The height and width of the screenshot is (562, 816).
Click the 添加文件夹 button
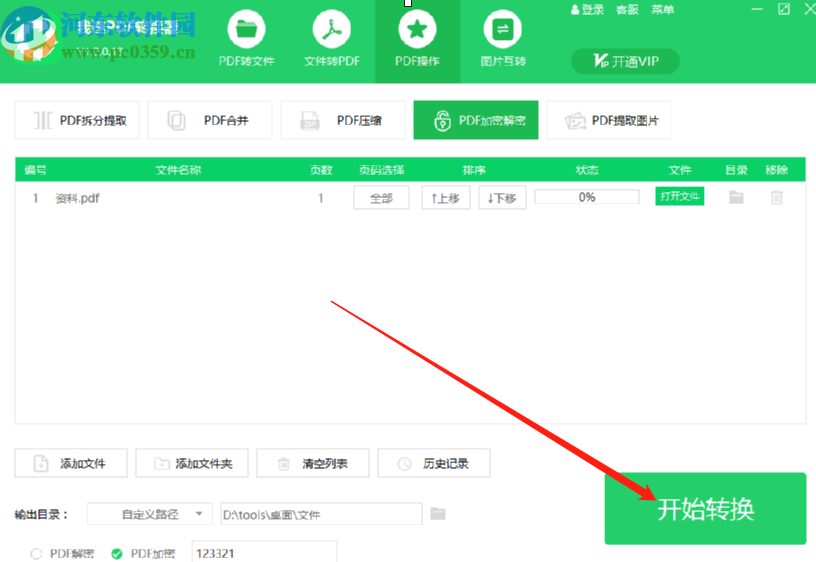coord(192,463)
